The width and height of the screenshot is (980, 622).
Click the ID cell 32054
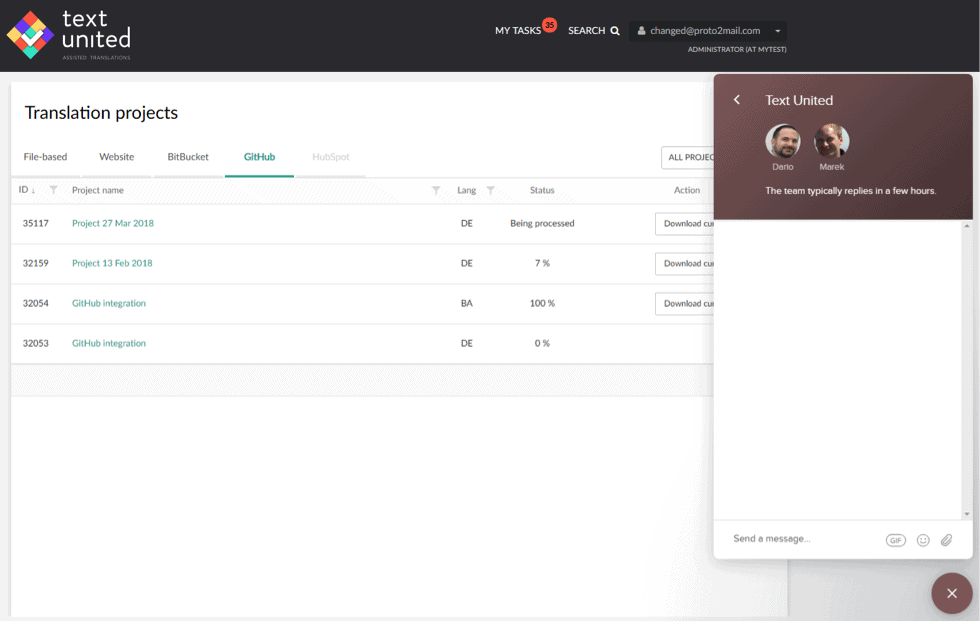click(x=36, y=303)
